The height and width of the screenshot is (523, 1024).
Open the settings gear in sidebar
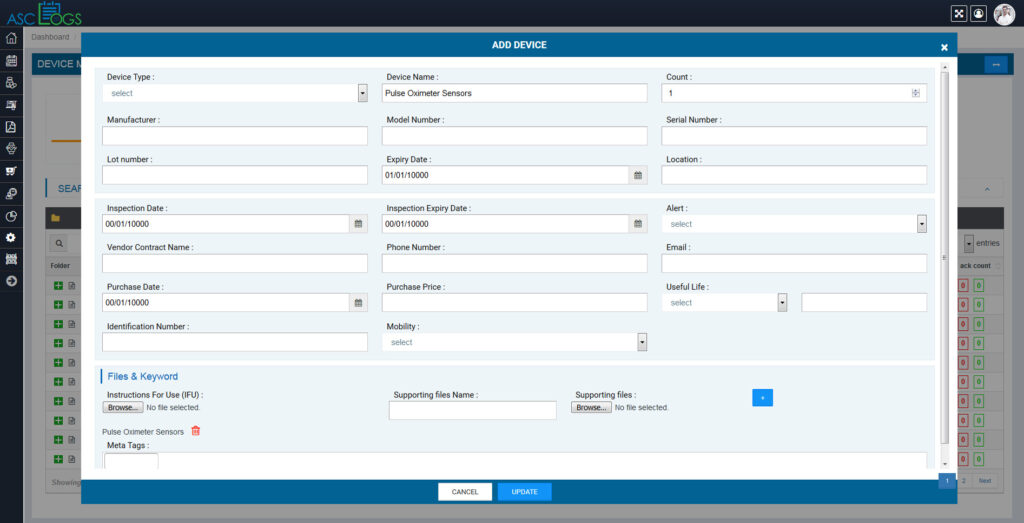(11, 237)
